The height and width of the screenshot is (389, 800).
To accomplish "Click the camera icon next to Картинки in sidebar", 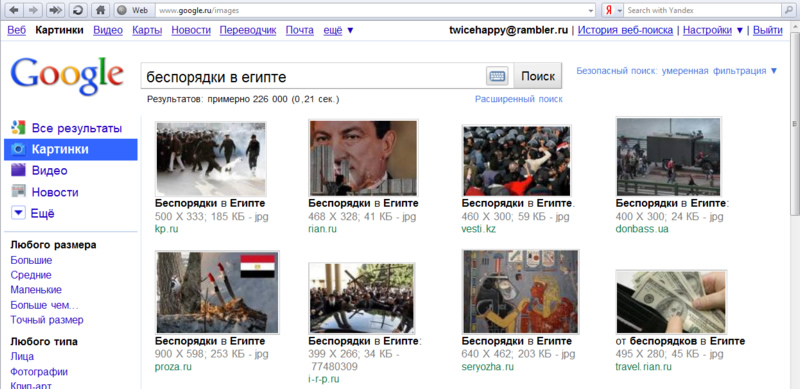I will point(18,149).
